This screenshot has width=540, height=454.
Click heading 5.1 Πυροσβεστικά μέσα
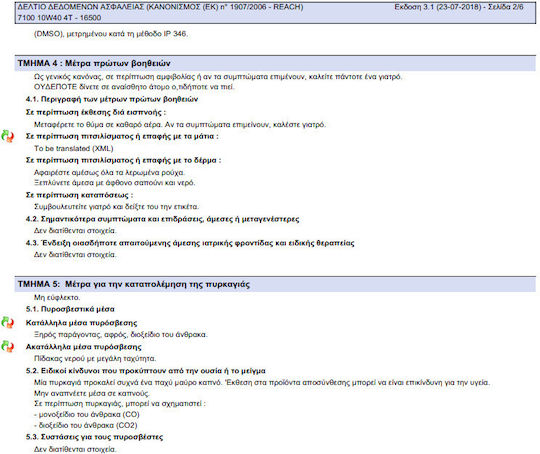click(x=70, y=309)
